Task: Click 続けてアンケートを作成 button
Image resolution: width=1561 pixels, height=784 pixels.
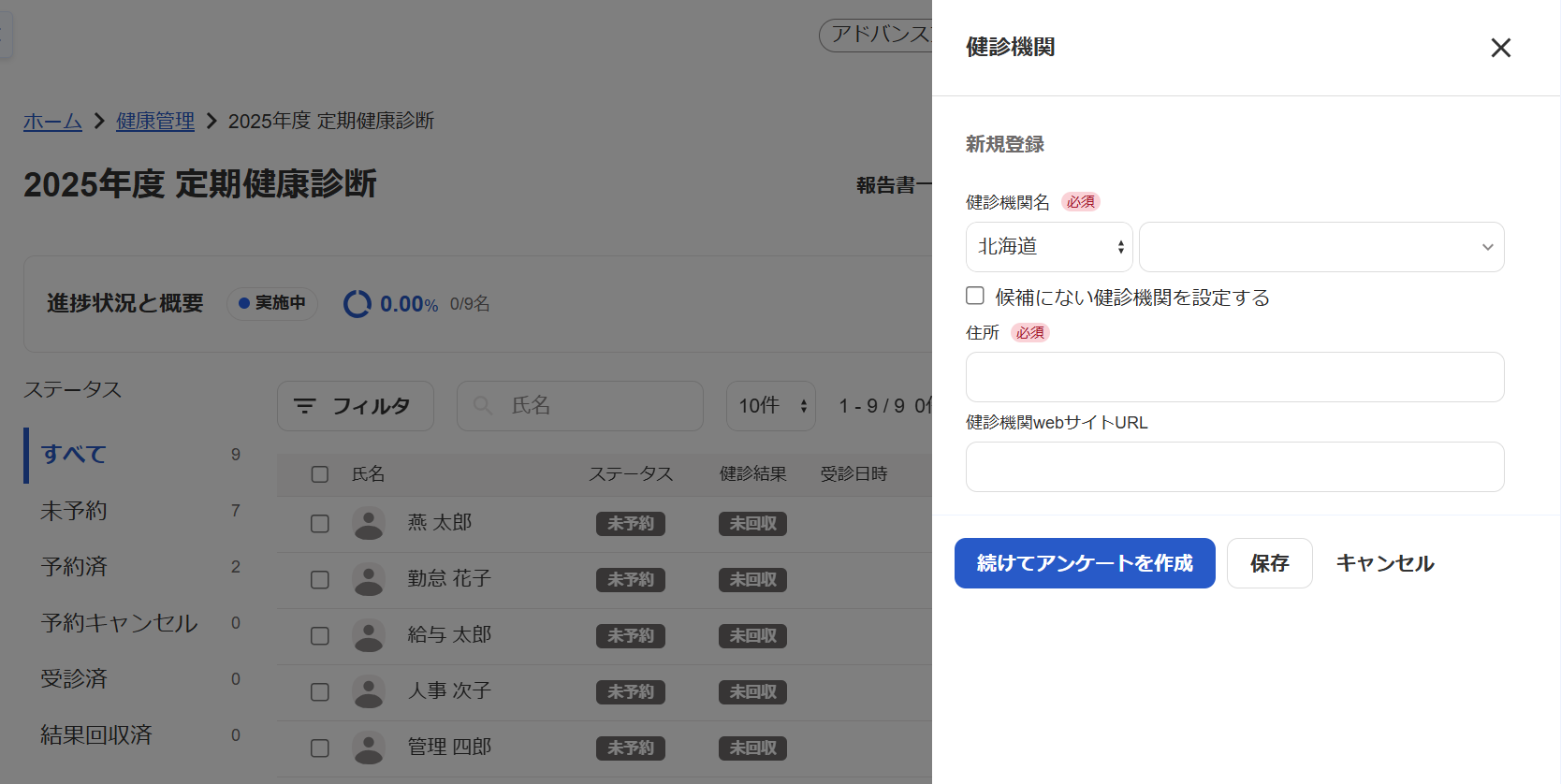Action: pyautogui.click(x=1085, y=563)
